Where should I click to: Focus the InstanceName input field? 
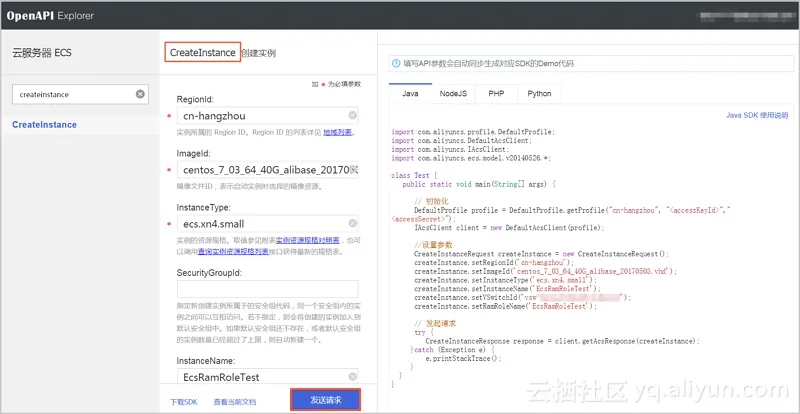click(x=267, y=377)
